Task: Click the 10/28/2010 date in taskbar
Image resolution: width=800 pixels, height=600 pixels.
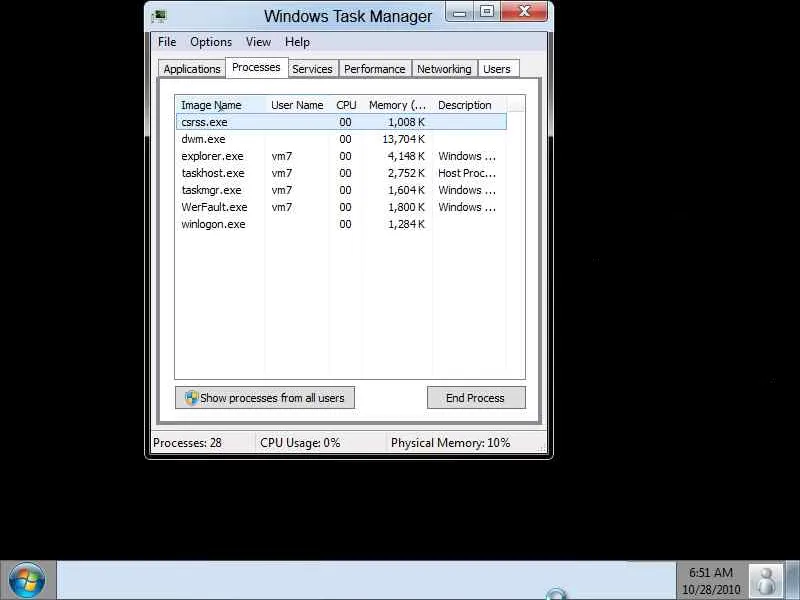Action: point(711,589)
